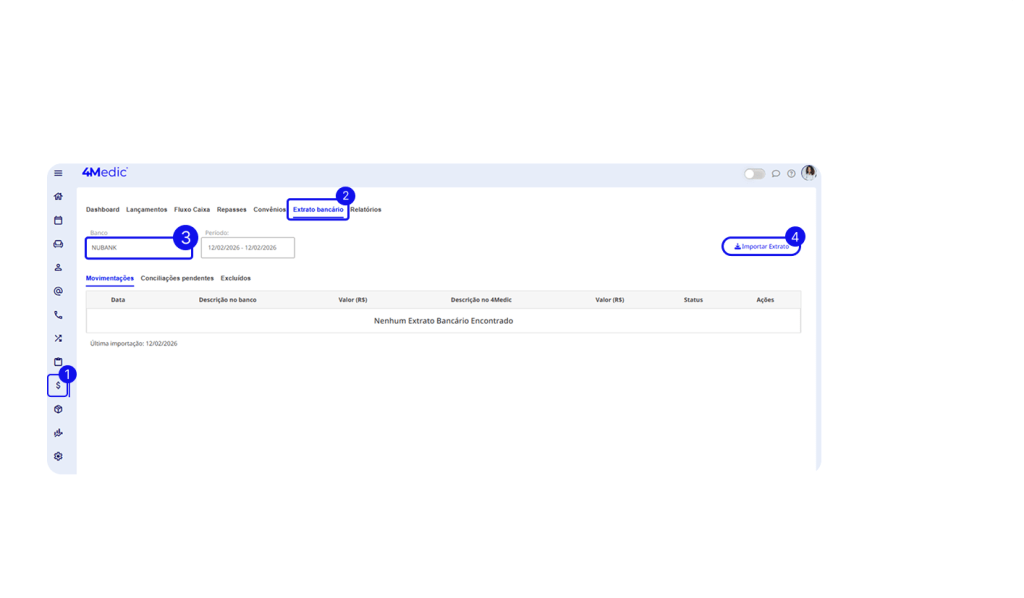This screenshot has width=1024, height=598.
Task: Open the financial dollar sign sidebar icon
Action: [x=58, y=385]
